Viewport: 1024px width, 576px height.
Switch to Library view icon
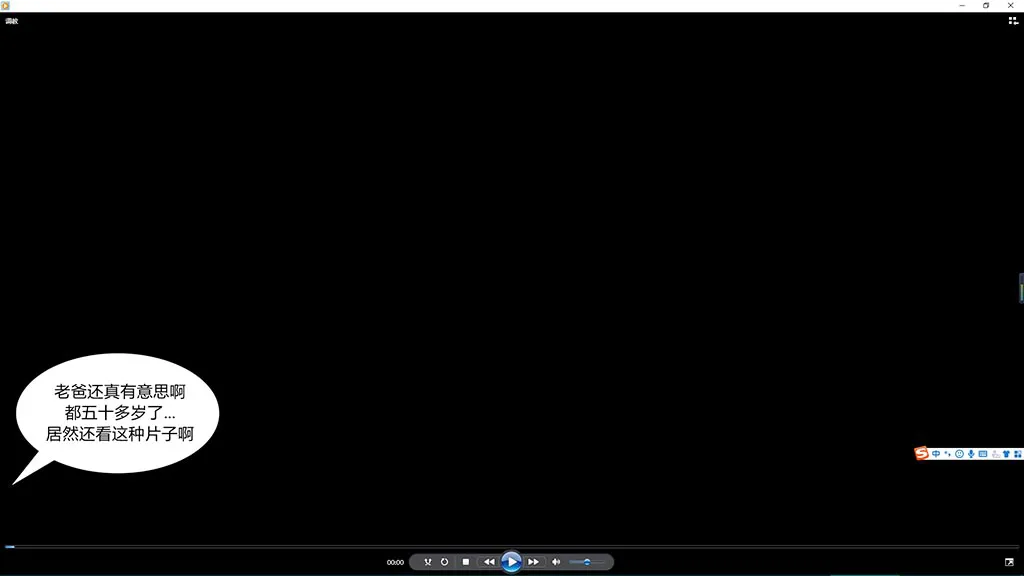pos(1012,20)
